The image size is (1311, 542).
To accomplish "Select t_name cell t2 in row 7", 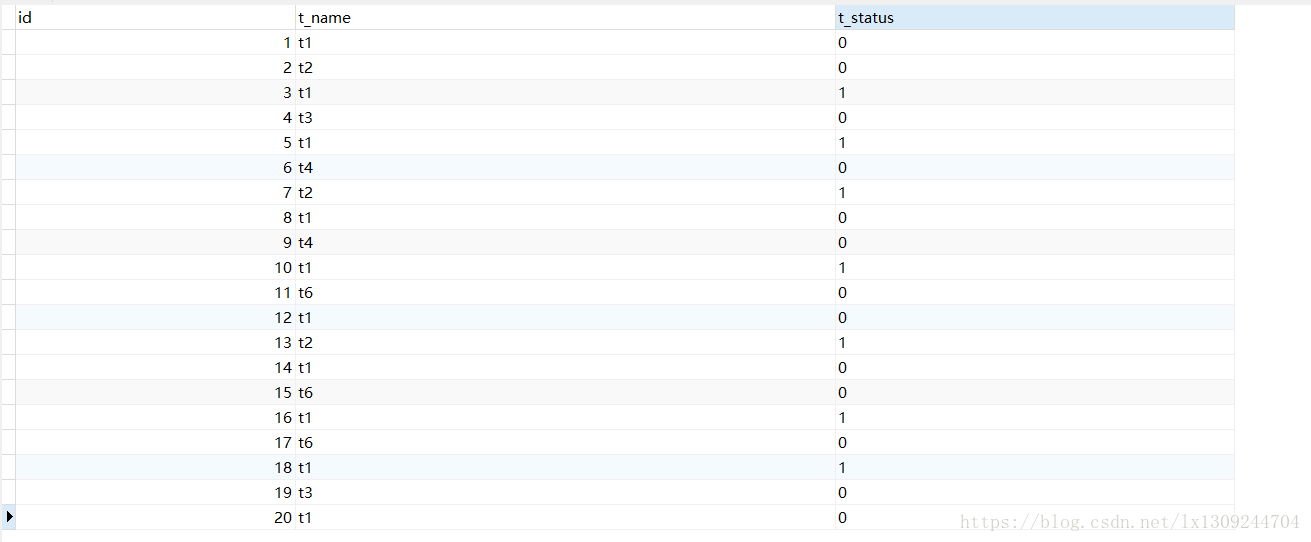I will point(565,193).
